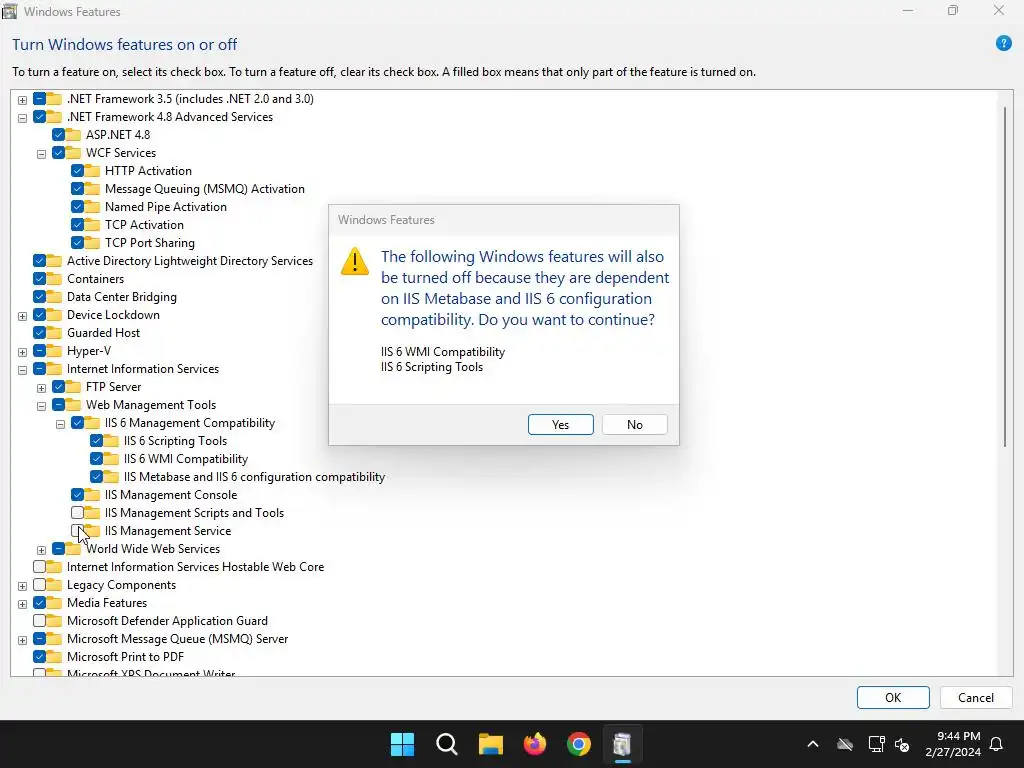
Task: Uncheck the ASP.NET 4.8 checkbox
Action: pos(58,135)
